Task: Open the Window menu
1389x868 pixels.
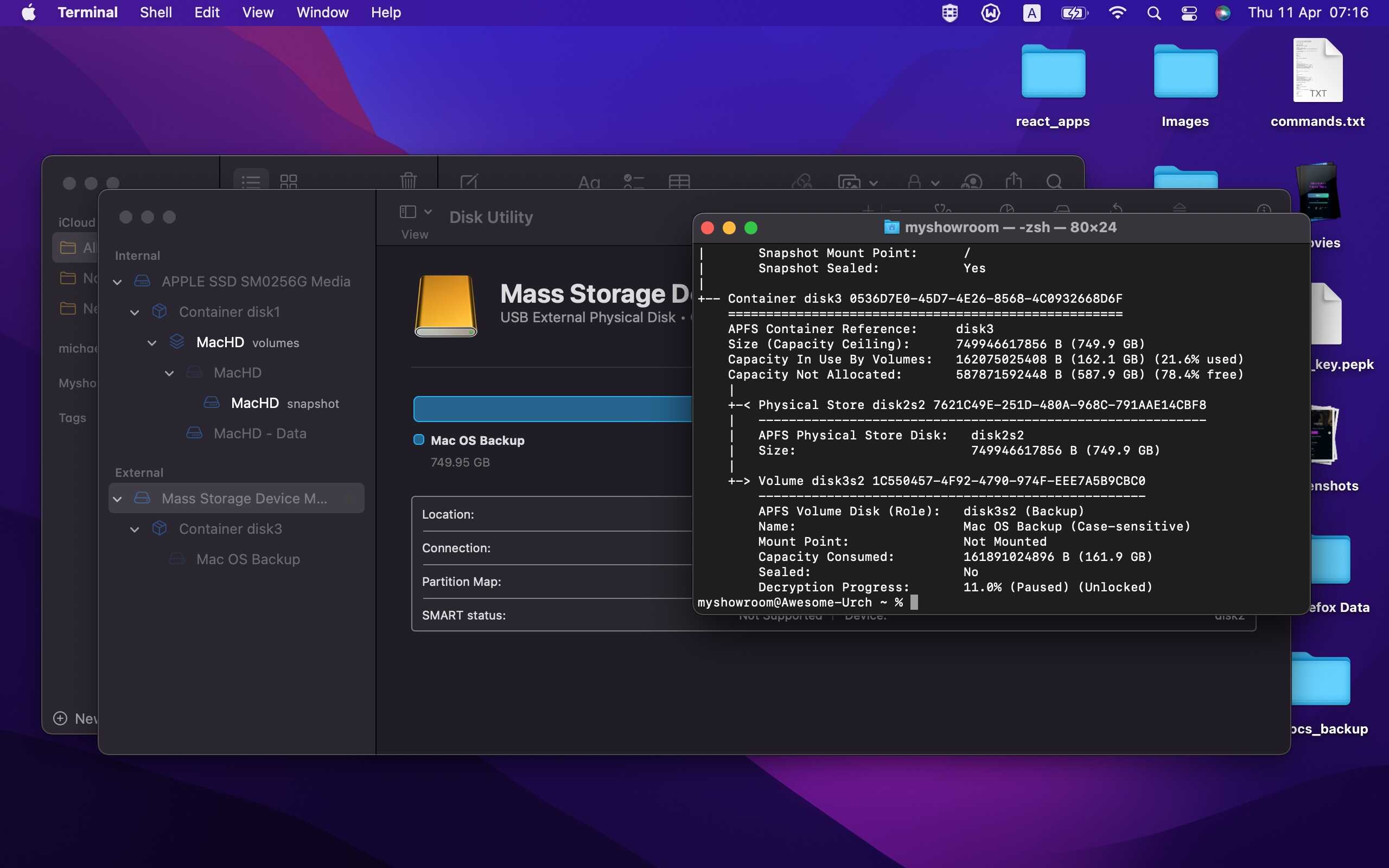Action: tap(322, 12)
